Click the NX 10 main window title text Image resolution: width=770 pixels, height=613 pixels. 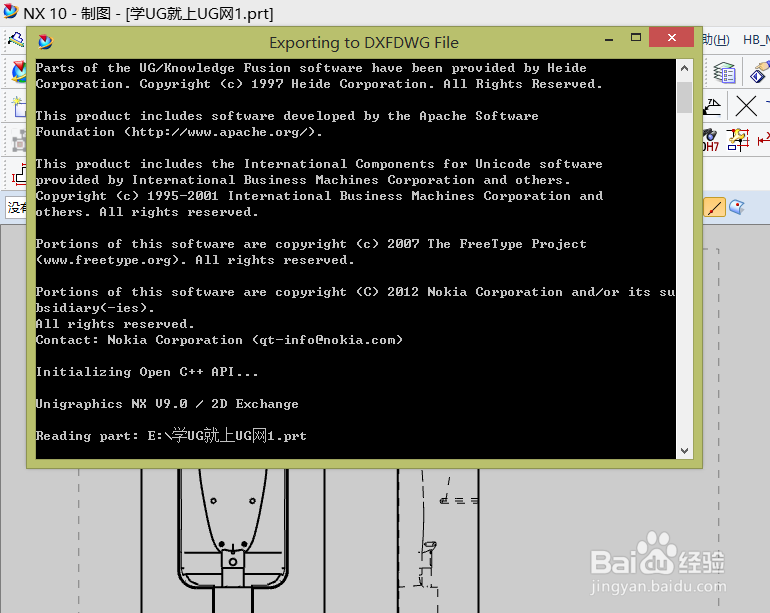(148, 13)
